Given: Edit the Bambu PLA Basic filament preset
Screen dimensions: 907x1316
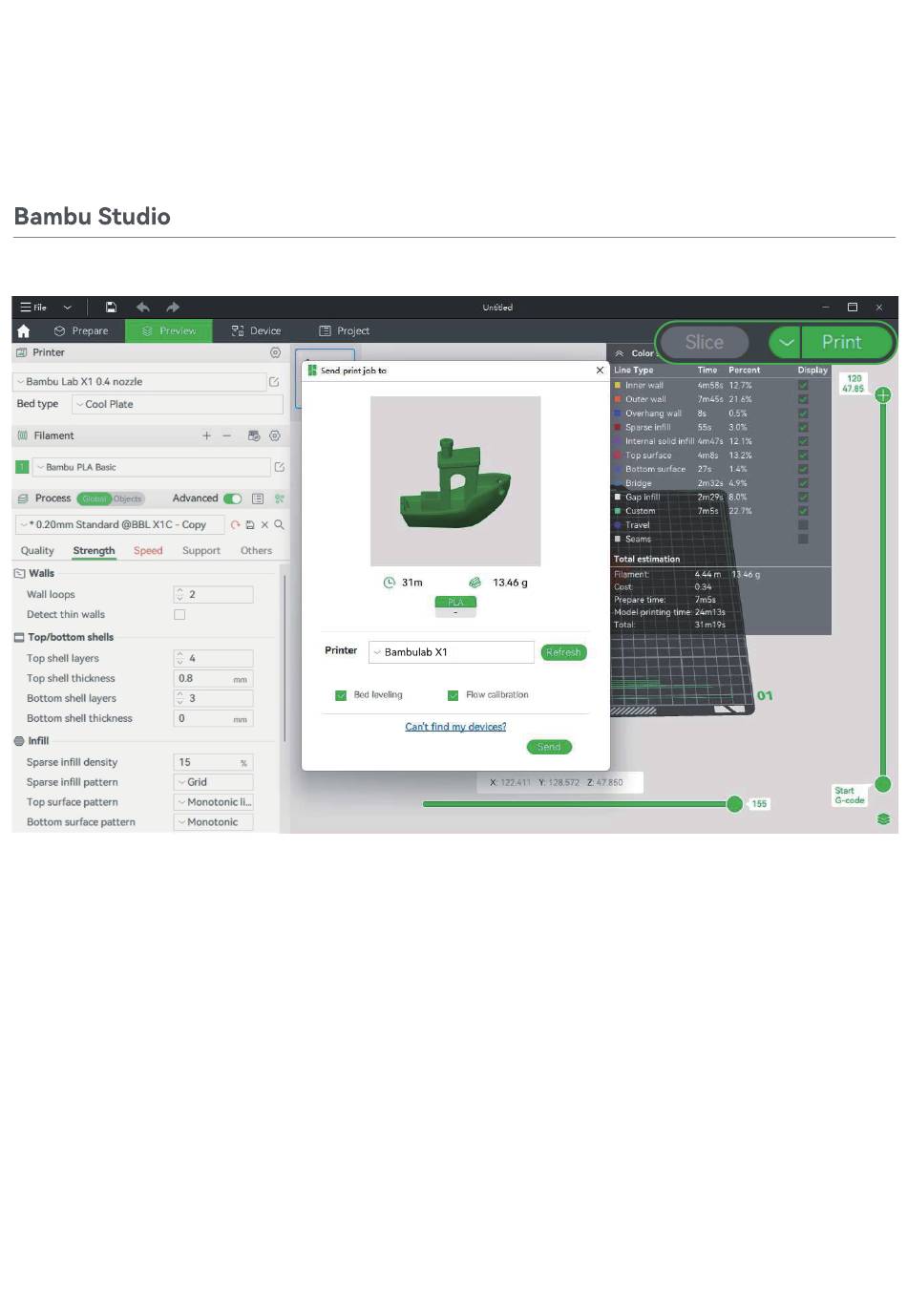Looking at the screenshot, I should (x=280, y=467).
